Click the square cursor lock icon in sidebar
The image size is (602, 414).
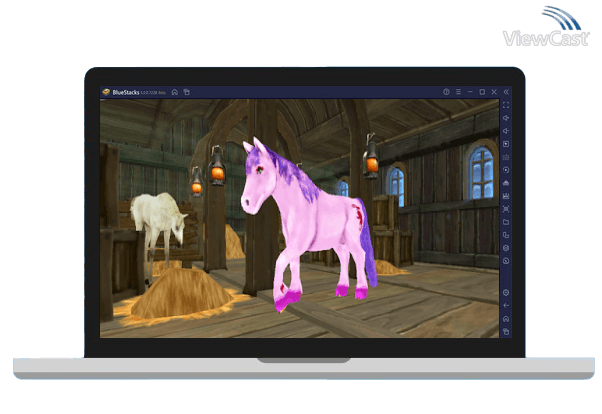point(506,144)
